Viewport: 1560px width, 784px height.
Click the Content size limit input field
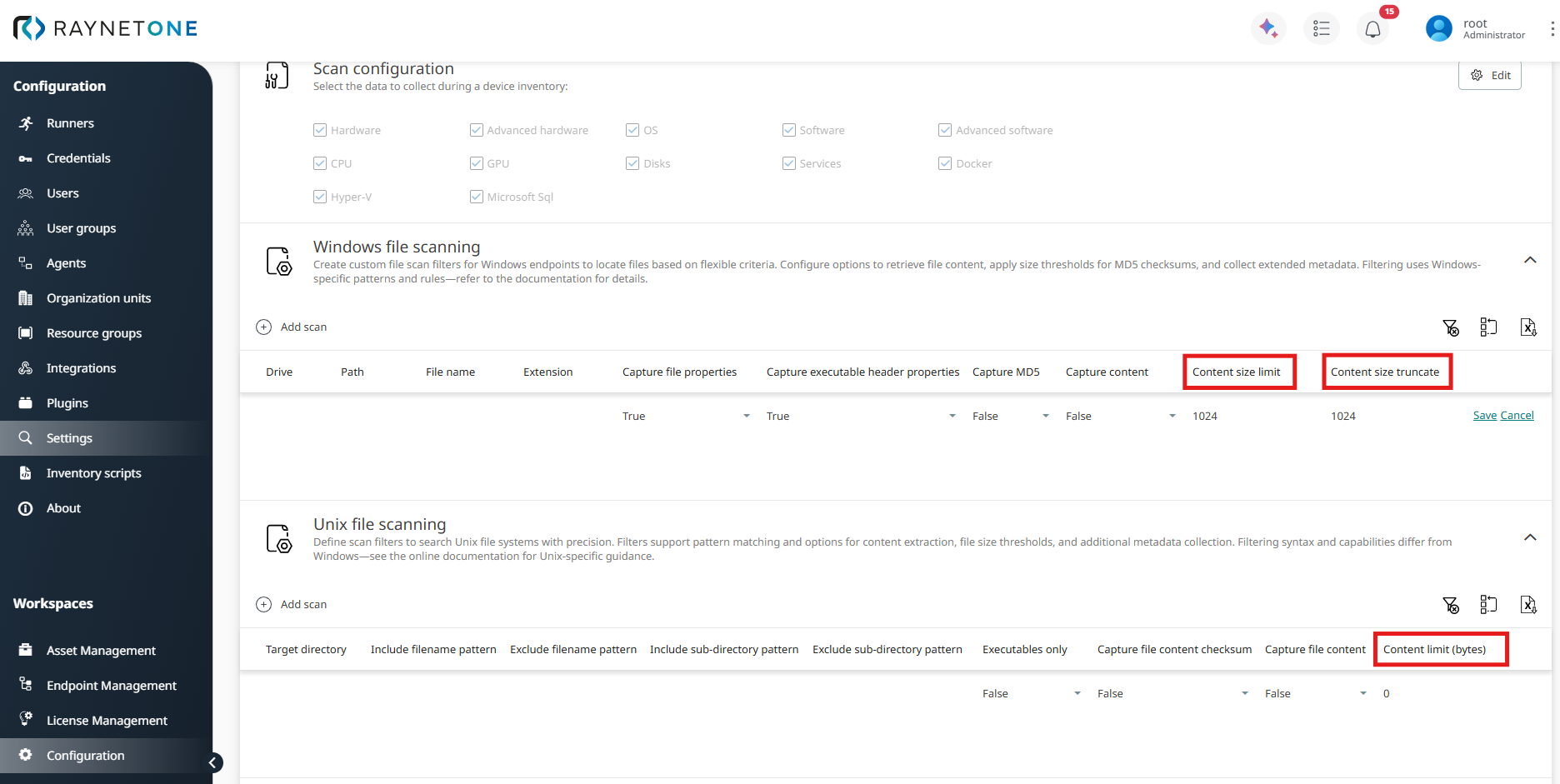point(1237,416)
